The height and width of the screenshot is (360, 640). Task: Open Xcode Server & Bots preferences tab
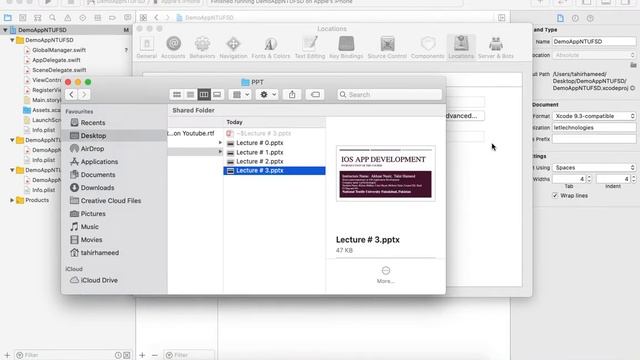496,48
